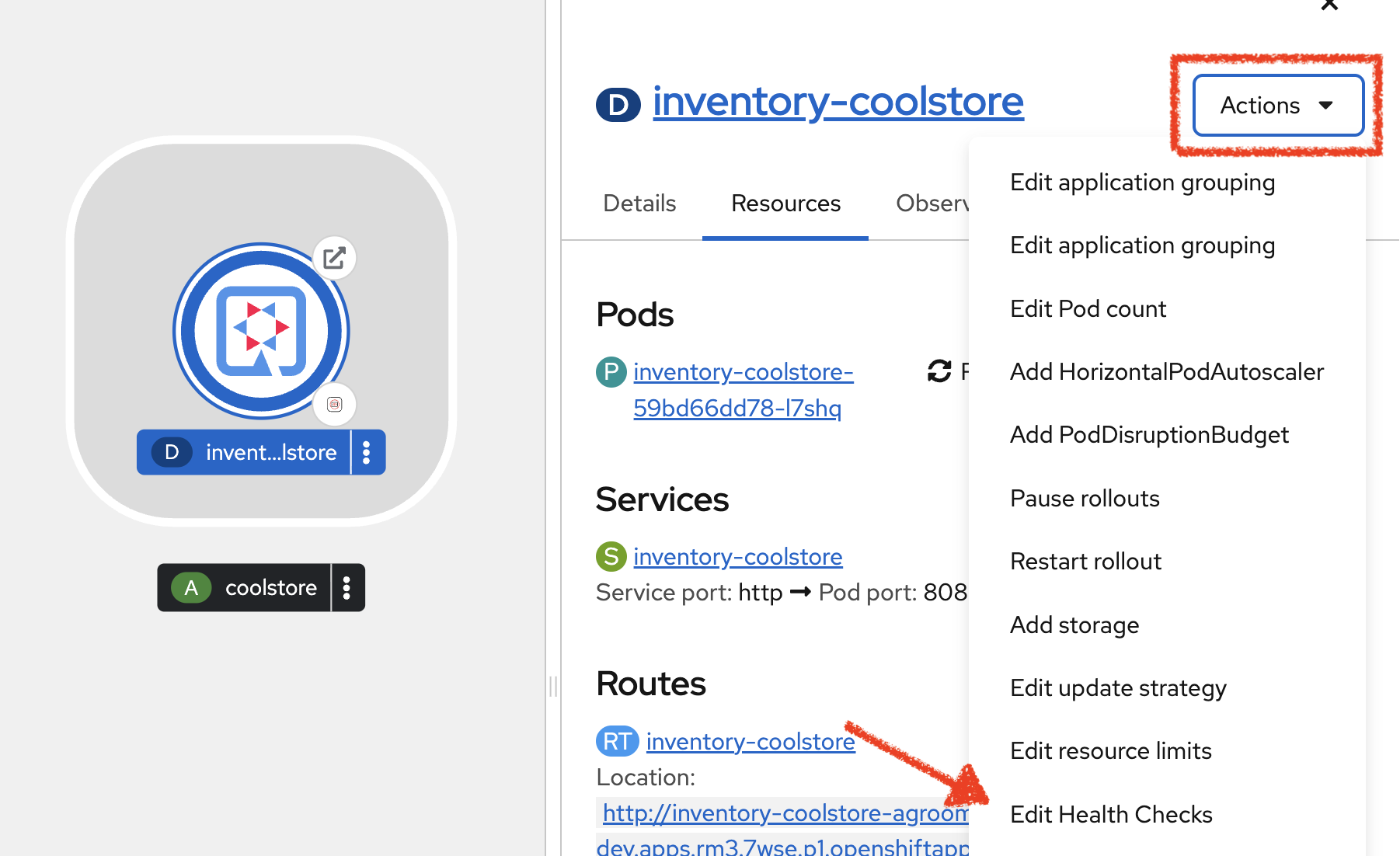Select Edit Health Checks from the menu
Viewport: 1400px width, 856px height.
[1111, 814]
